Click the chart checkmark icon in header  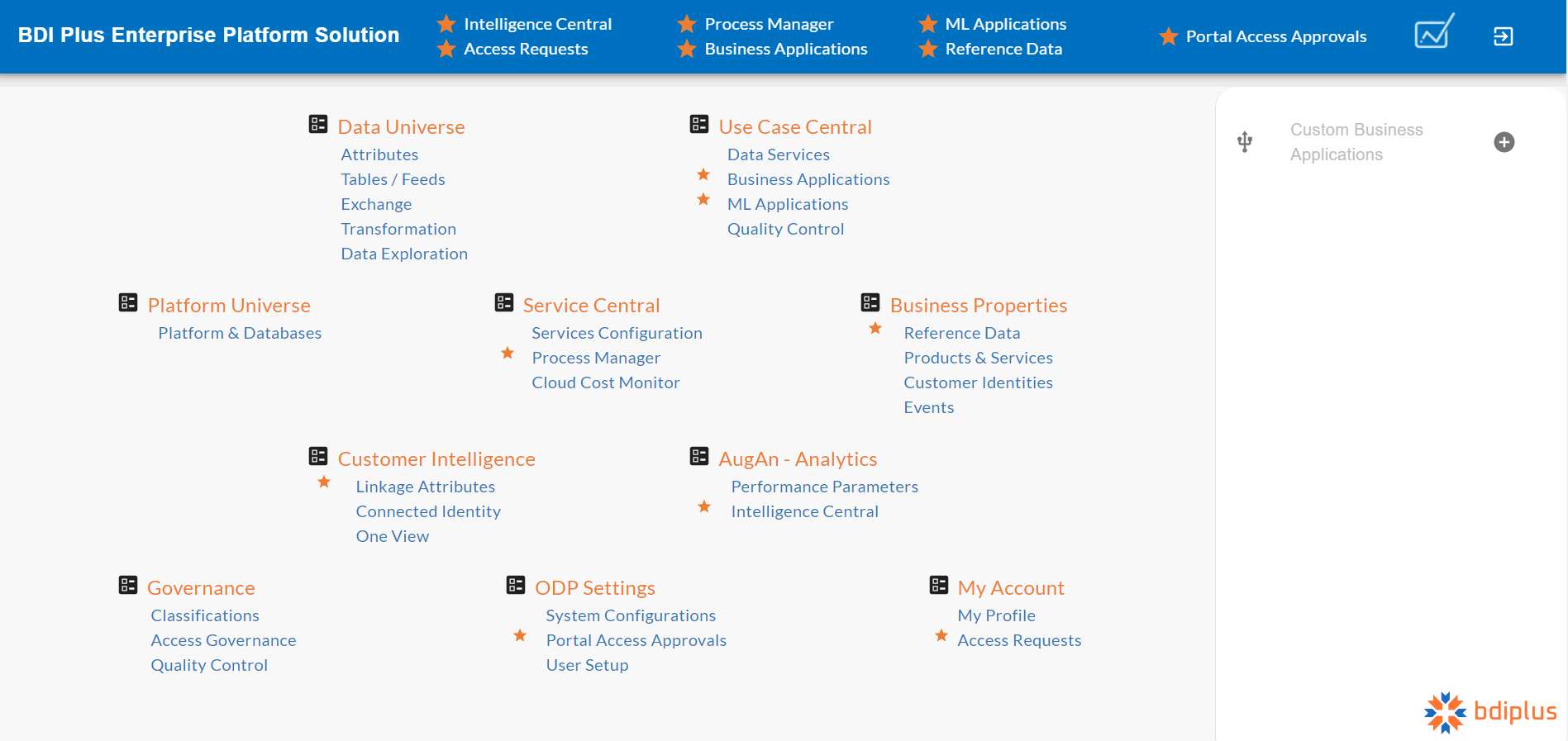(x=1433, y=33)
